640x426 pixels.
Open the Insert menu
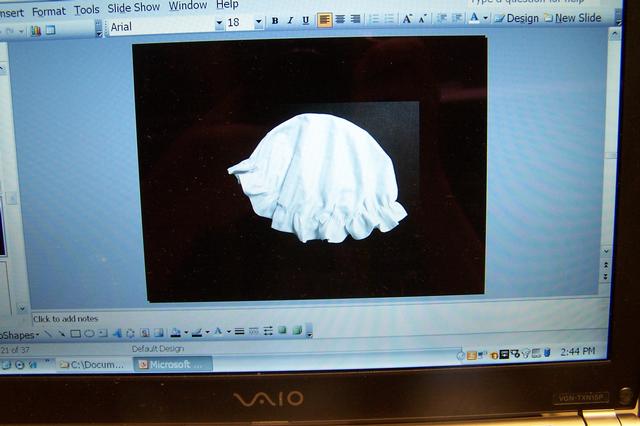click(11, 13)
